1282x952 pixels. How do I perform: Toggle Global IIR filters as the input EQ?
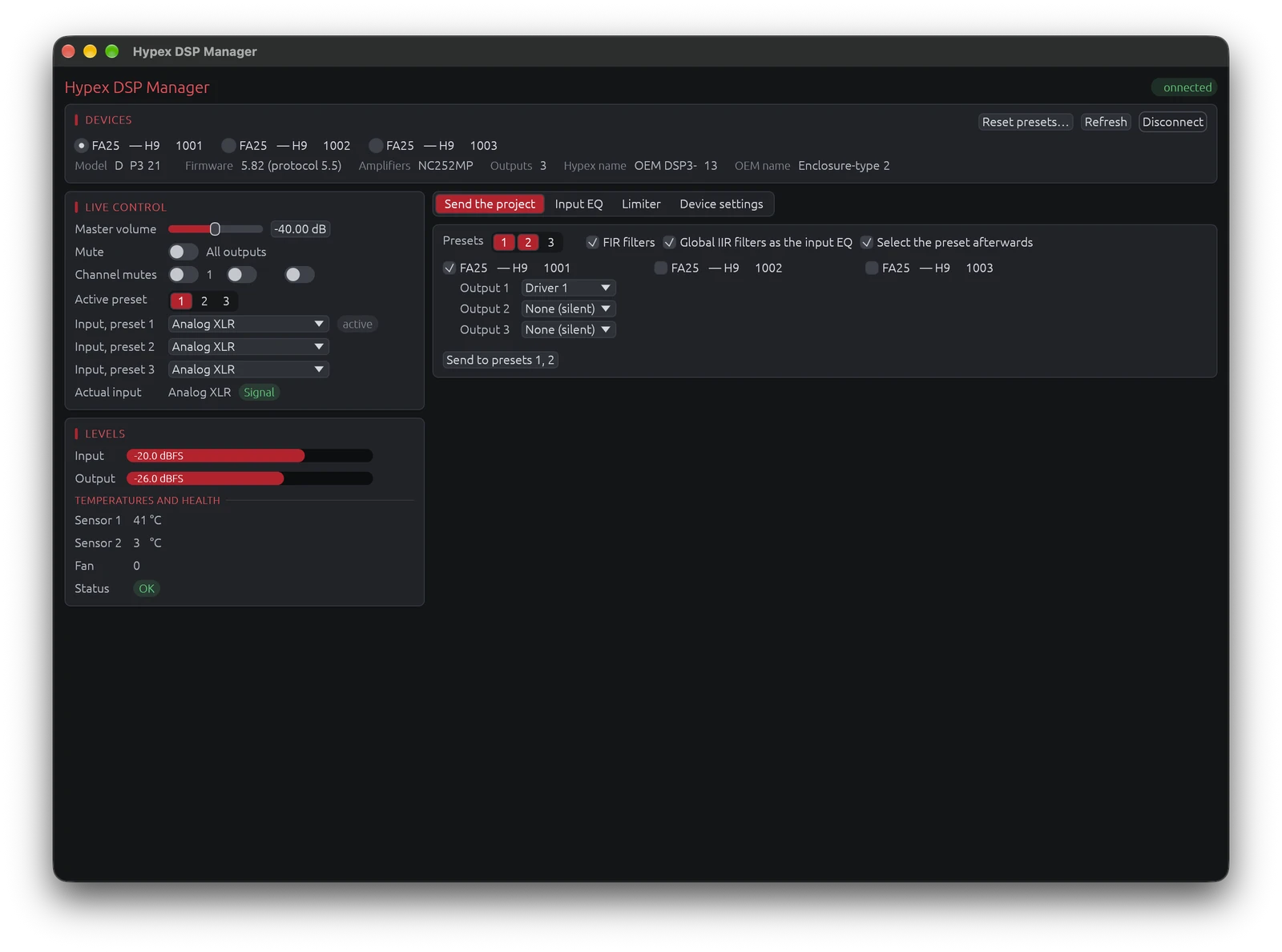click(x=670, y=243)
